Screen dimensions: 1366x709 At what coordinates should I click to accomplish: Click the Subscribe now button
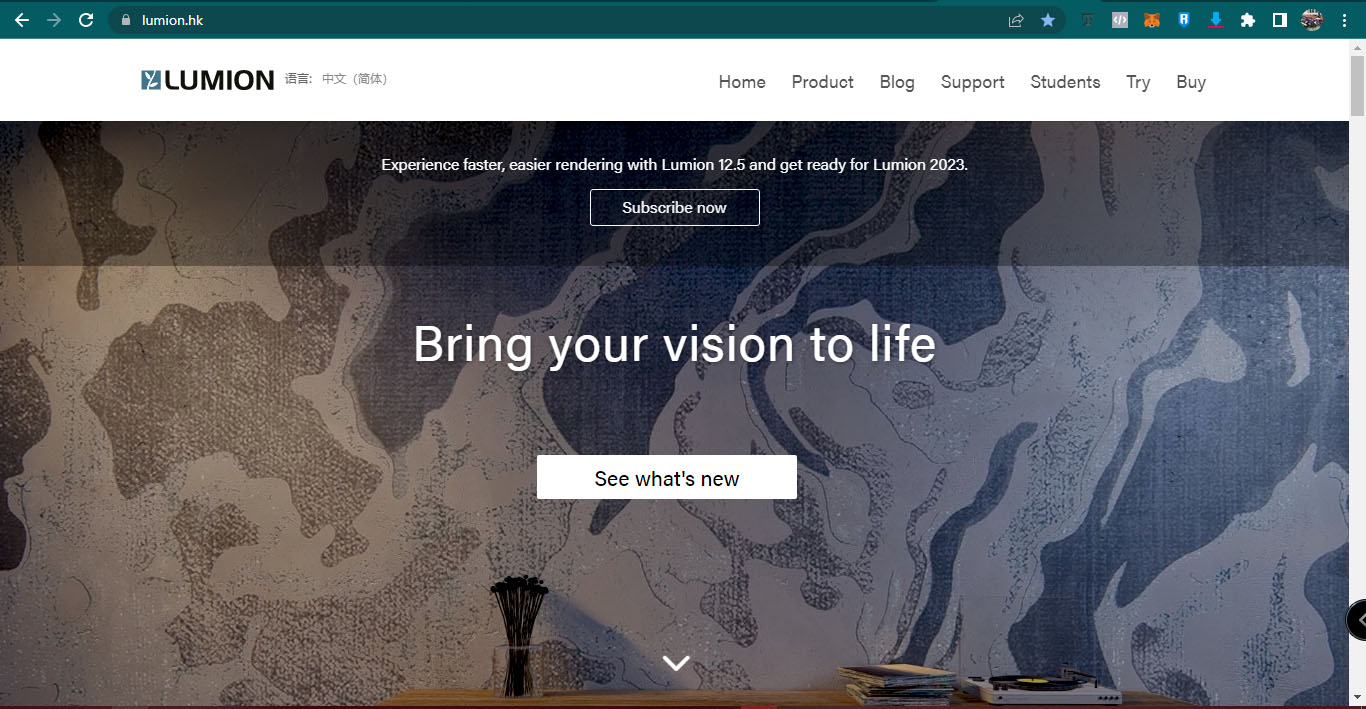tap(675, 207)
